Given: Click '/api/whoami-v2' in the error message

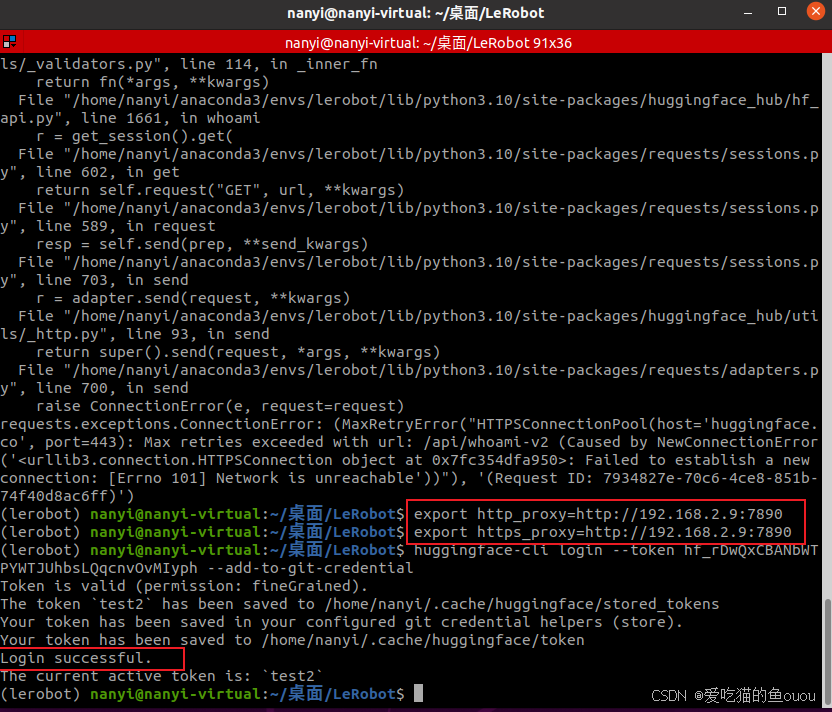Looking at the screenshot, I should click(486, 442).
